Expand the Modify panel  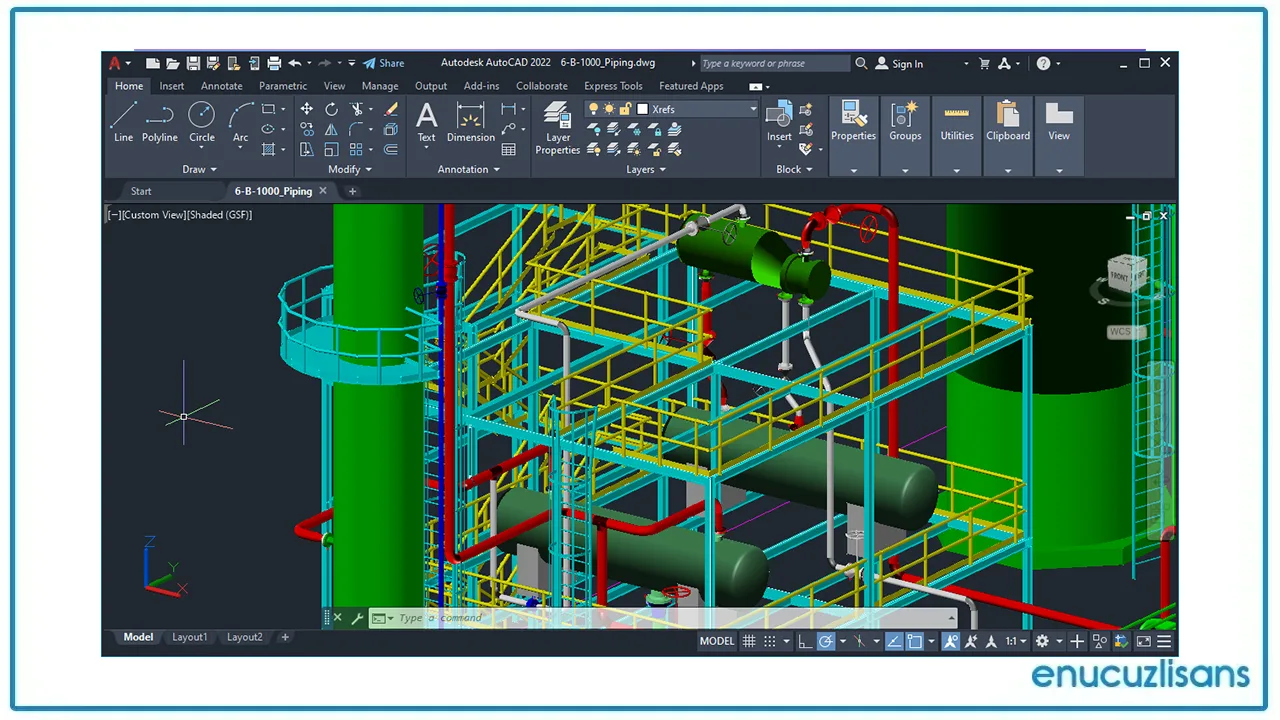click(350, 169)
